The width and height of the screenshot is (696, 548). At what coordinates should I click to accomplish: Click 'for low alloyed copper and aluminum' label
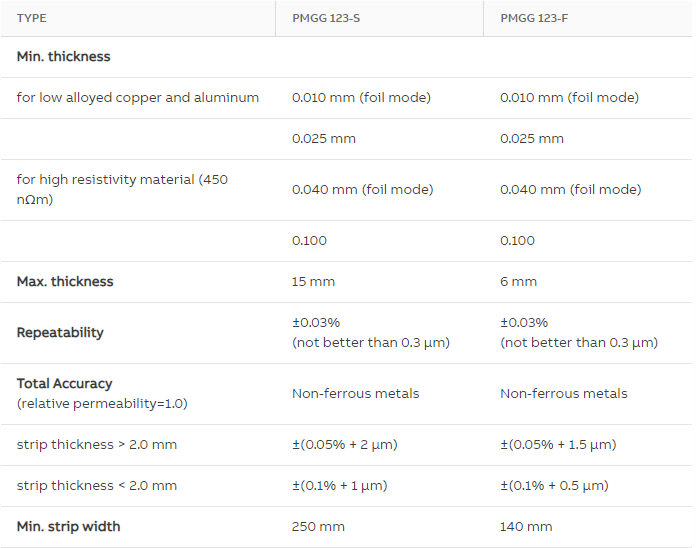138,98
